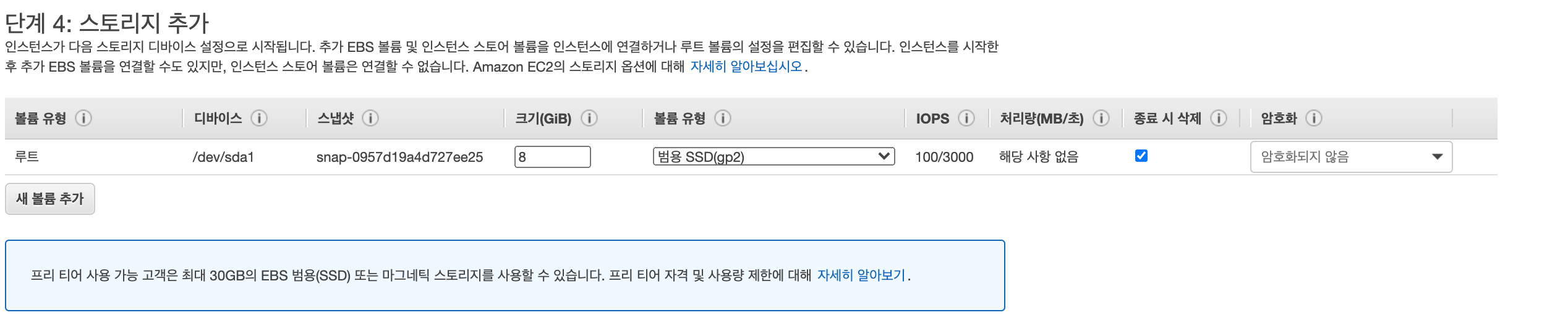
Task: Expand the 암호화되지 않음 encryption dropdown
Action: pos(1351,157)
